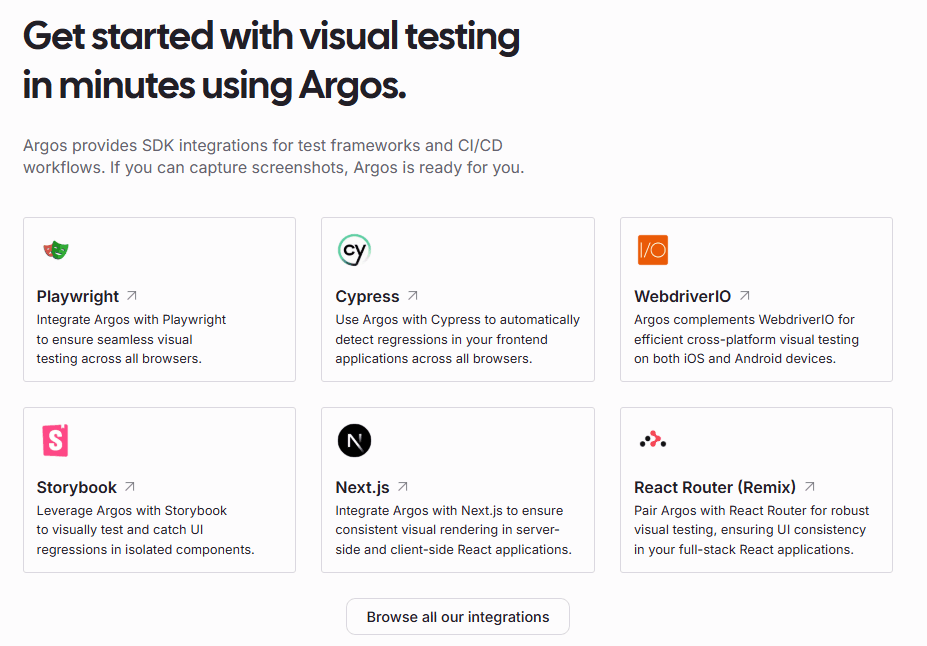Image resolution: width=927 pixels, height=646 pixels.
Task: Open the Next.js integration link title
Action: tap(362, 487)
